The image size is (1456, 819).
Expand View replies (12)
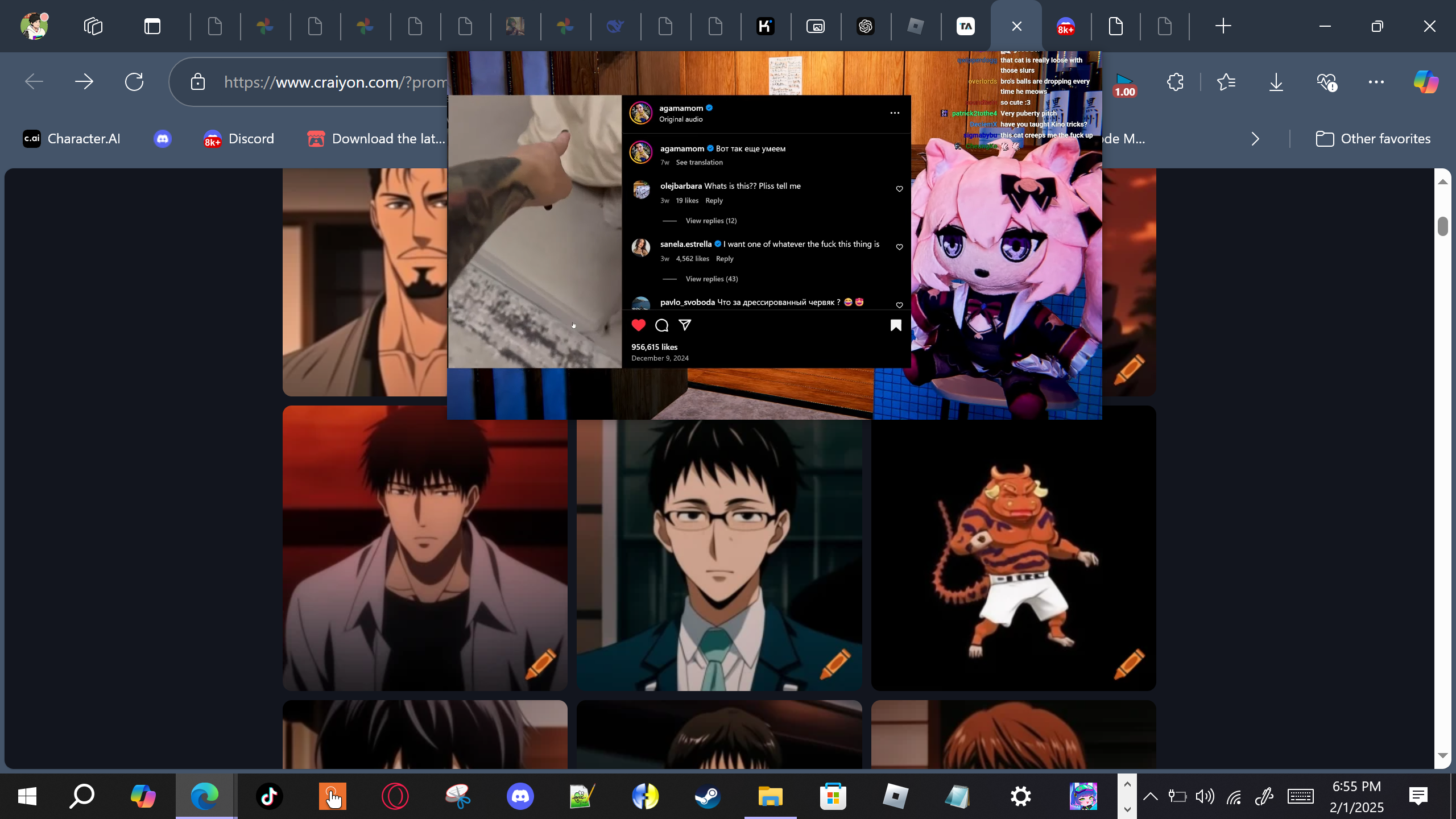[710, 221]
